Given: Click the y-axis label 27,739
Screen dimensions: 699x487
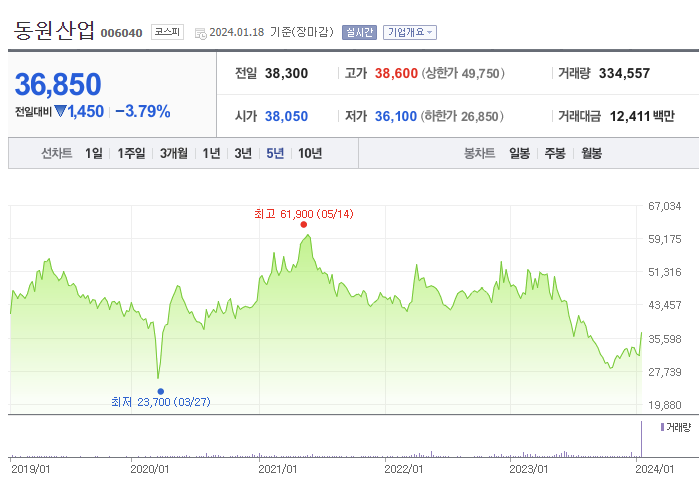Looking at the screenshot, I should coord(664,372).
